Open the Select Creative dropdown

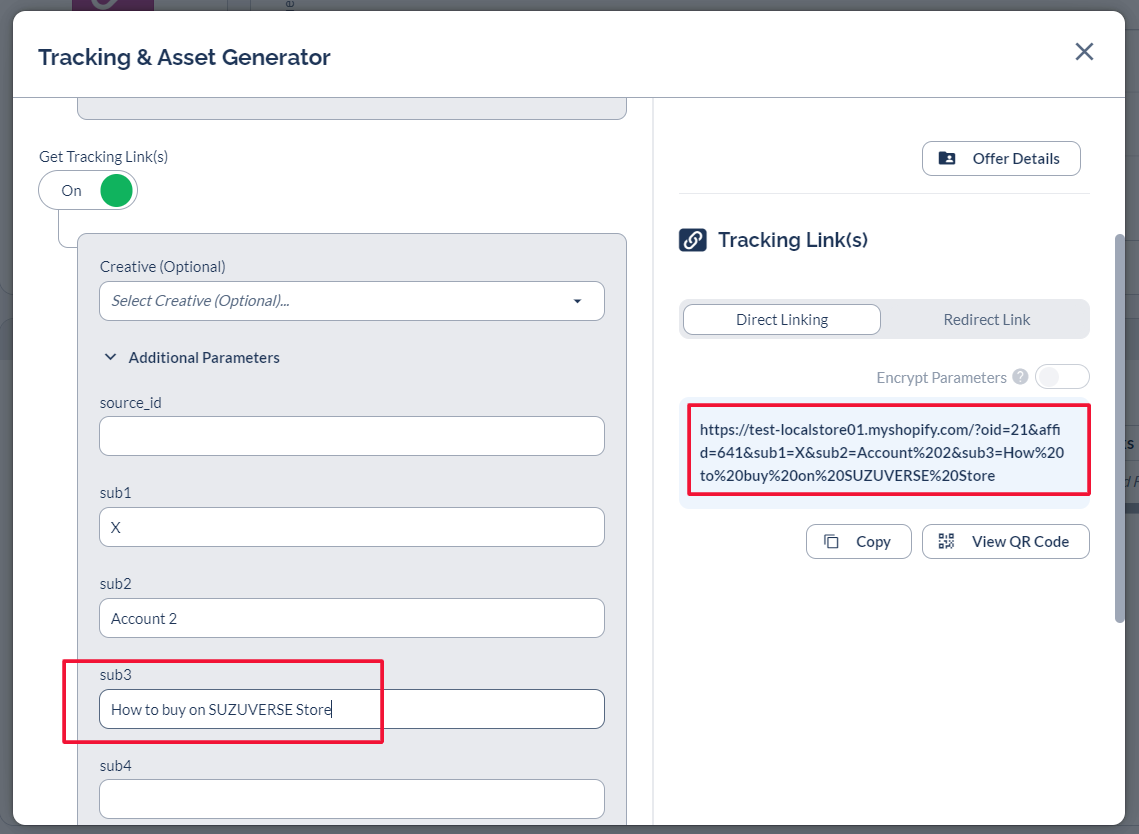click(x=351, y=301)
